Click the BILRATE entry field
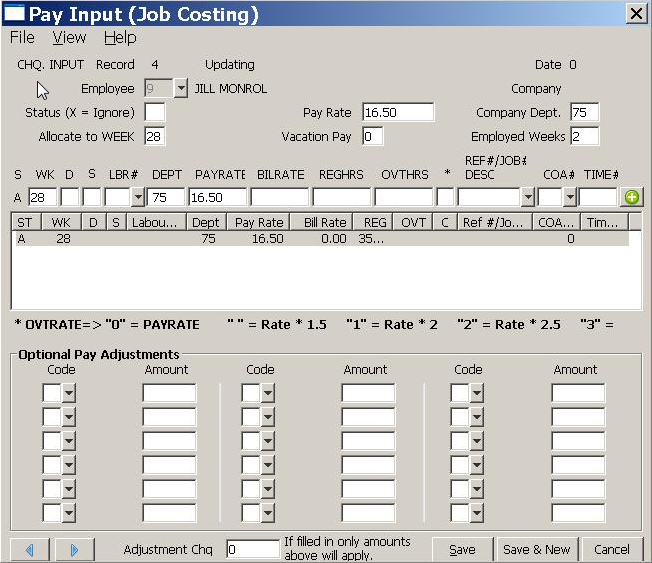Screen dimensions: 652x563 [x=279, y=197]
